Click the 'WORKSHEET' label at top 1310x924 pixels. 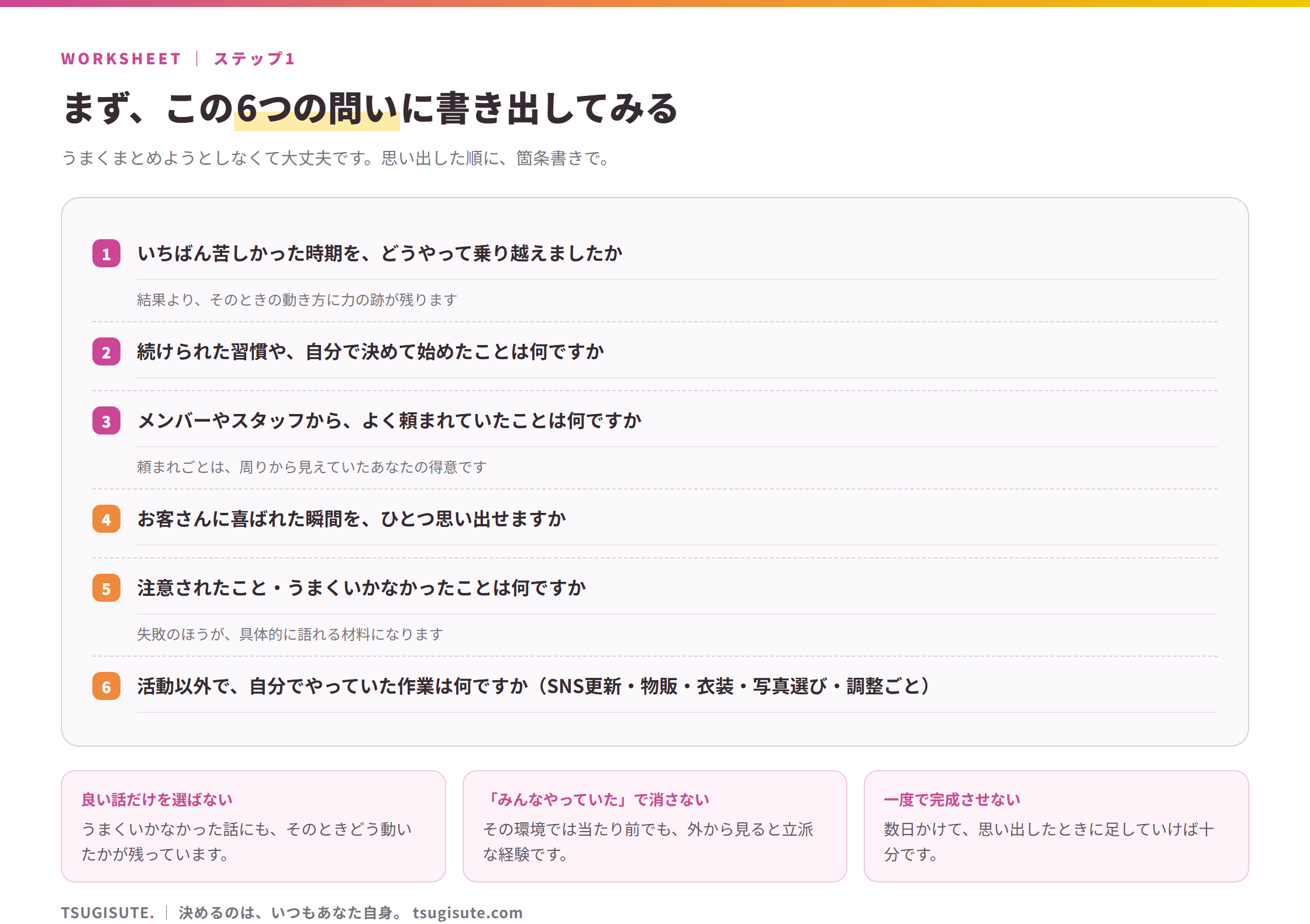(121, 58)
